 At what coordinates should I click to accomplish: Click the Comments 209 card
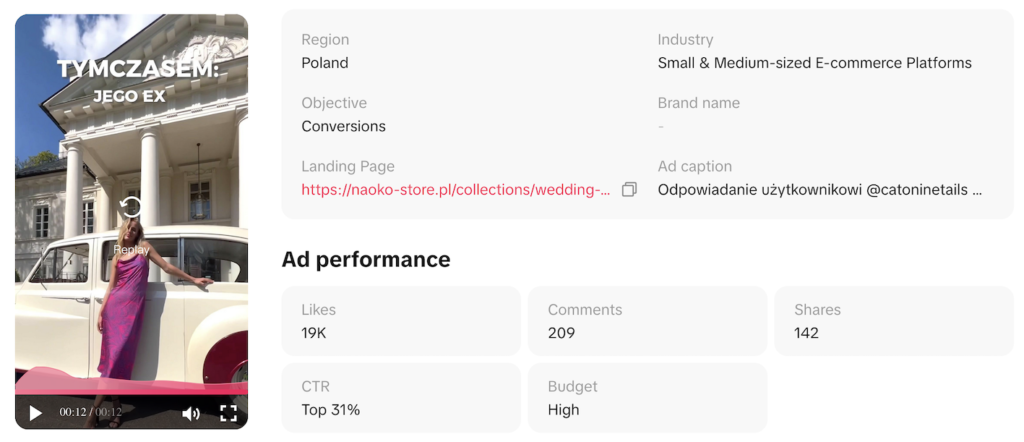coord(647,321)
